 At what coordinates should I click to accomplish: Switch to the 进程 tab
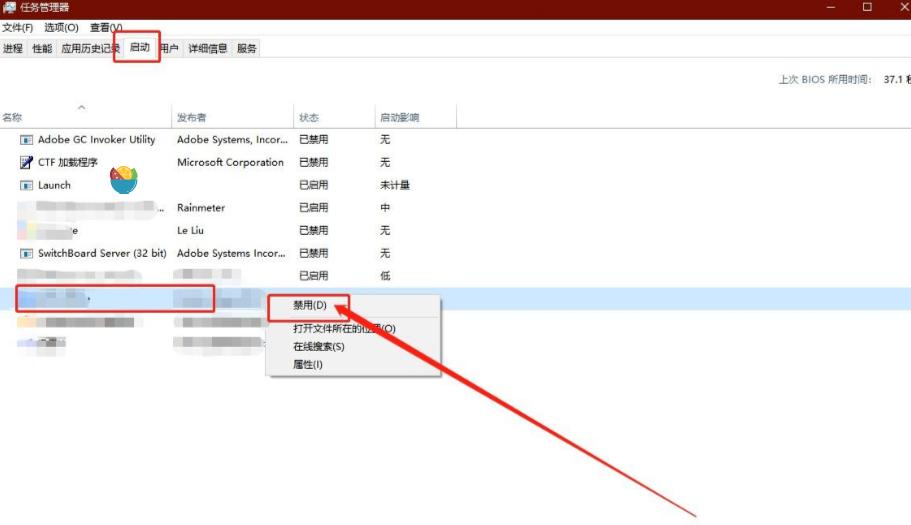coord(13,48)
